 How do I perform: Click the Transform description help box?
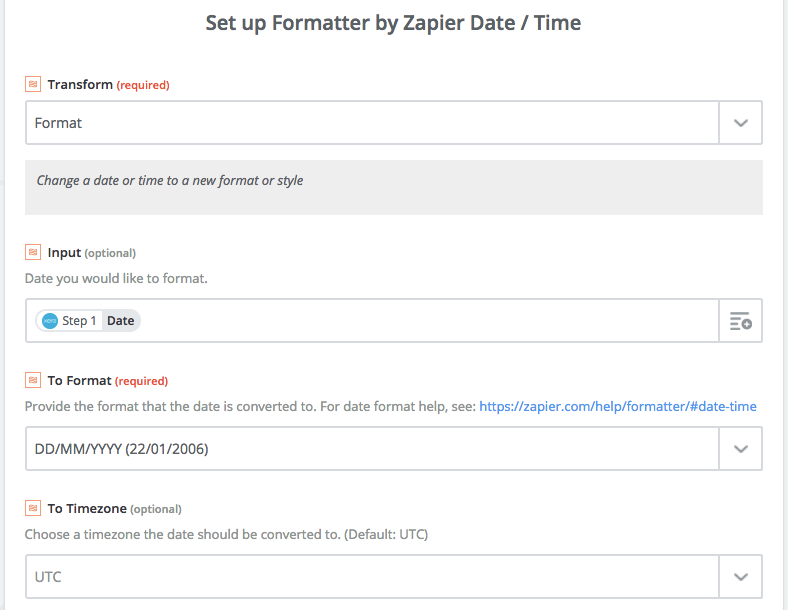[x=394, y=187]
